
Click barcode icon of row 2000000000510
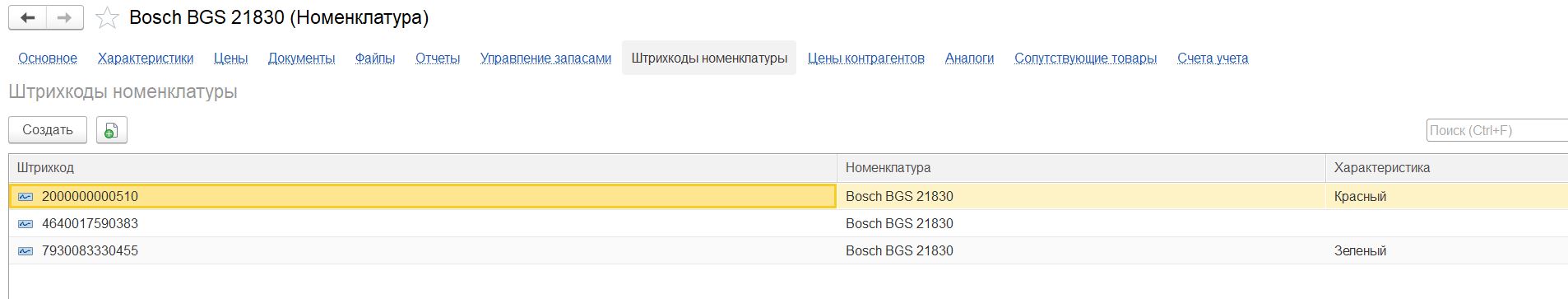pyautogui.click(x=26, y=197)
